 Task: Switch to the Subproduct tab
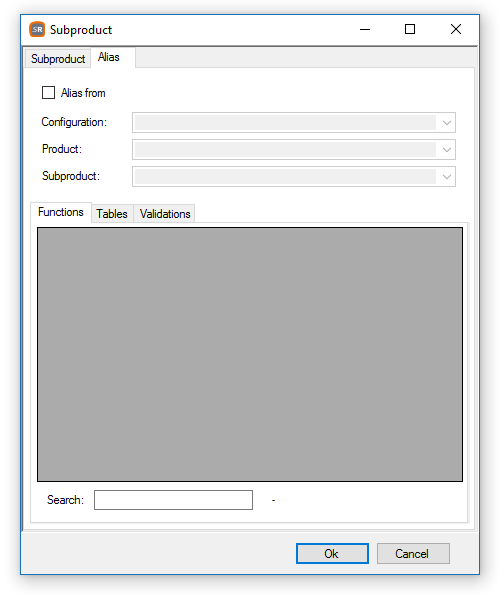point(58,59)
